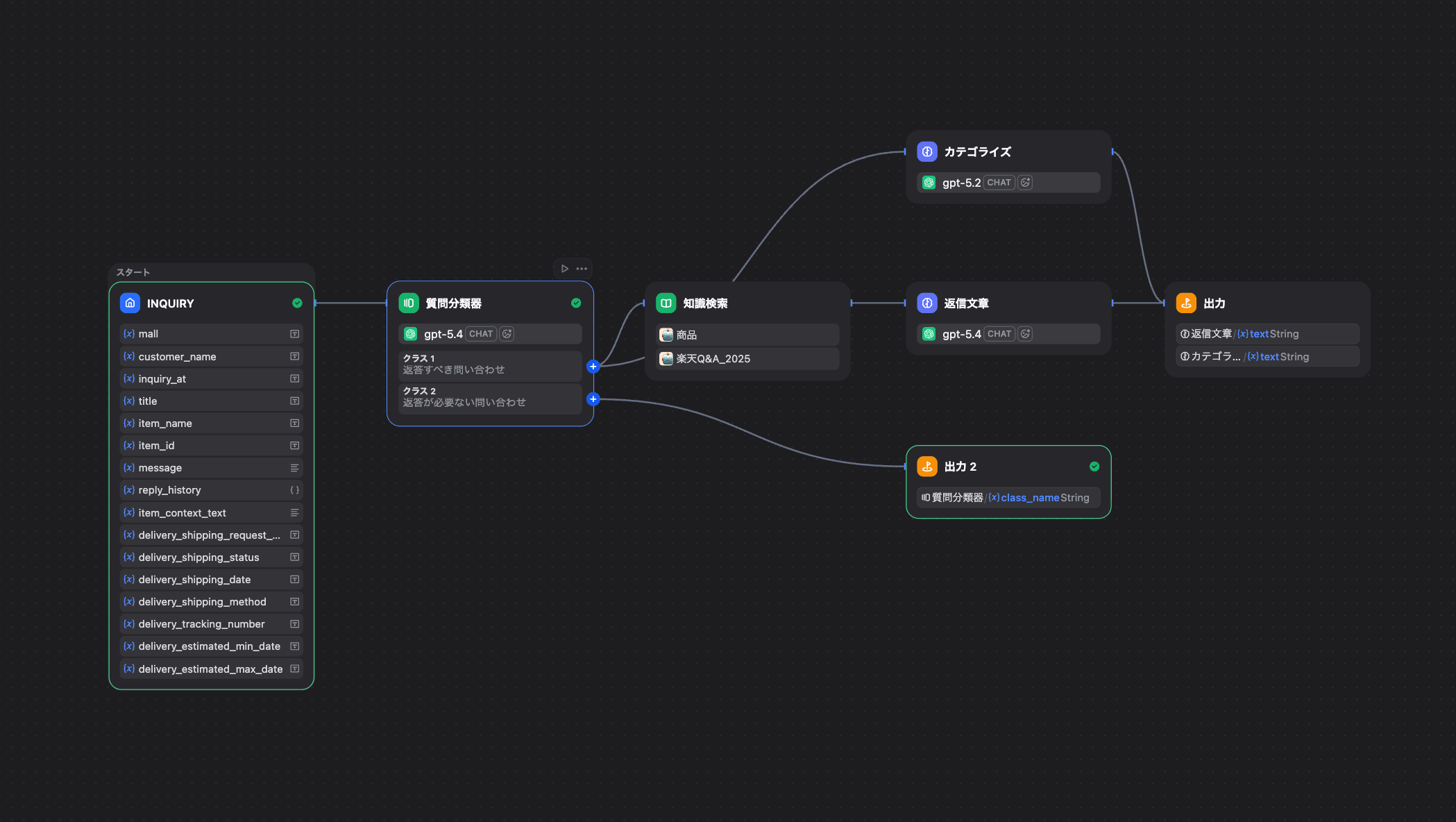Click the orange 出力 2 node icon

(927, 467)
